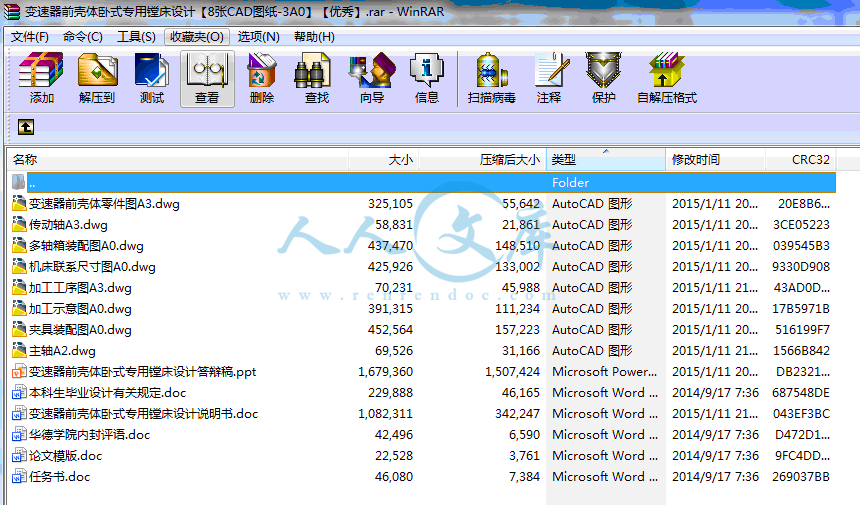The image size is (860, 505).
Task: Open the Help (帮助) menu
Action: (314, 37)
